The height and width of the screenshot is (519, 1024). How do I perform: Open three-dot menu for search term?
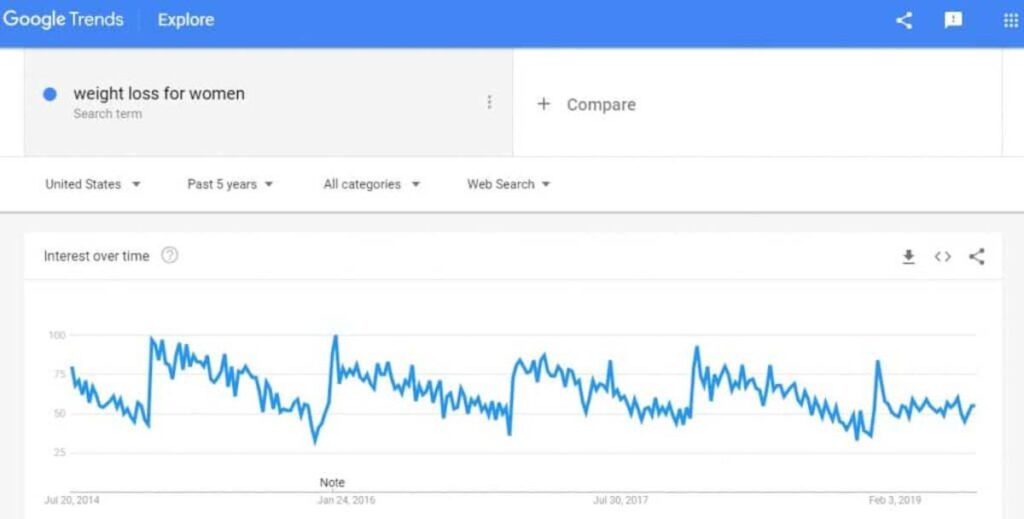tap(489, 102)
